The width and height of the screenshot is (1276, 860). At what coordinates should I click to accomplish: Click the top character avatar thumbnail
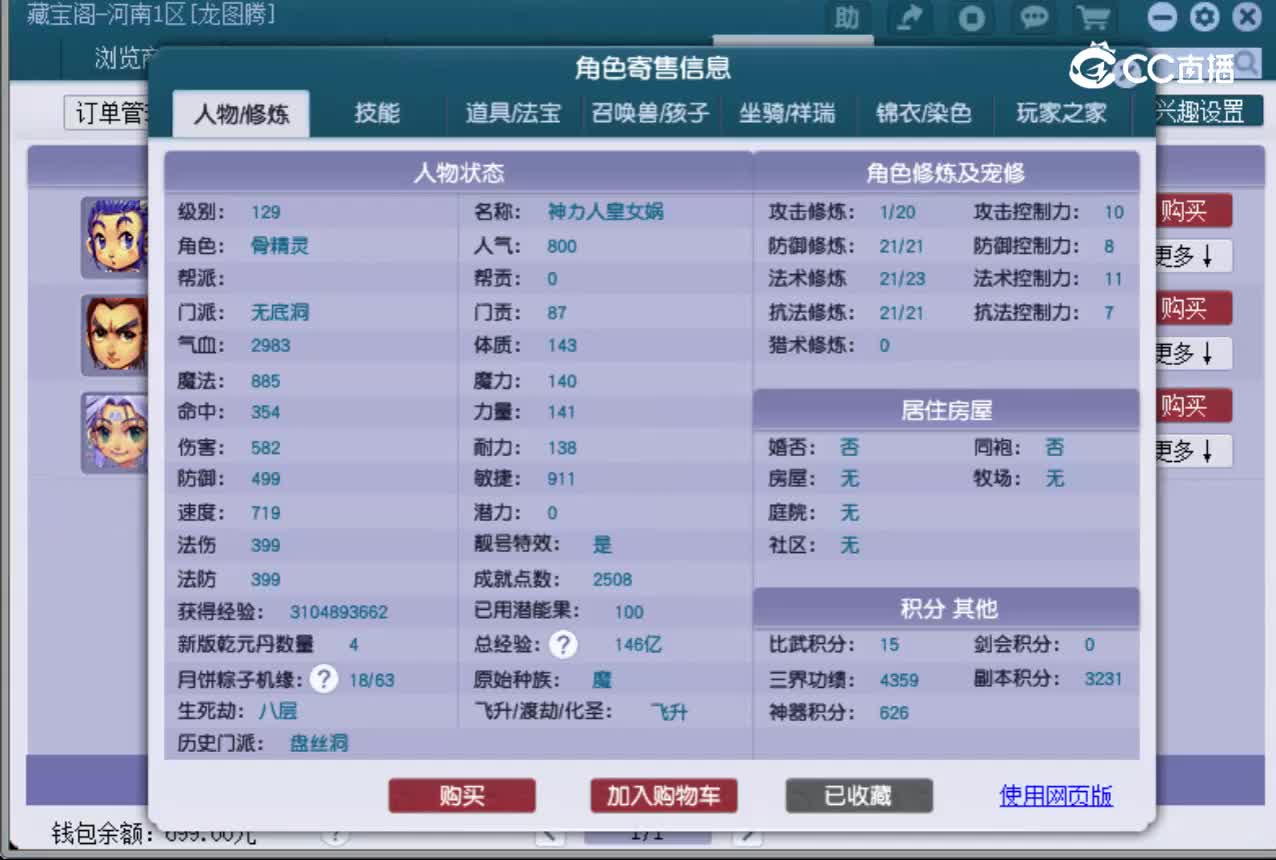(114, 238)
